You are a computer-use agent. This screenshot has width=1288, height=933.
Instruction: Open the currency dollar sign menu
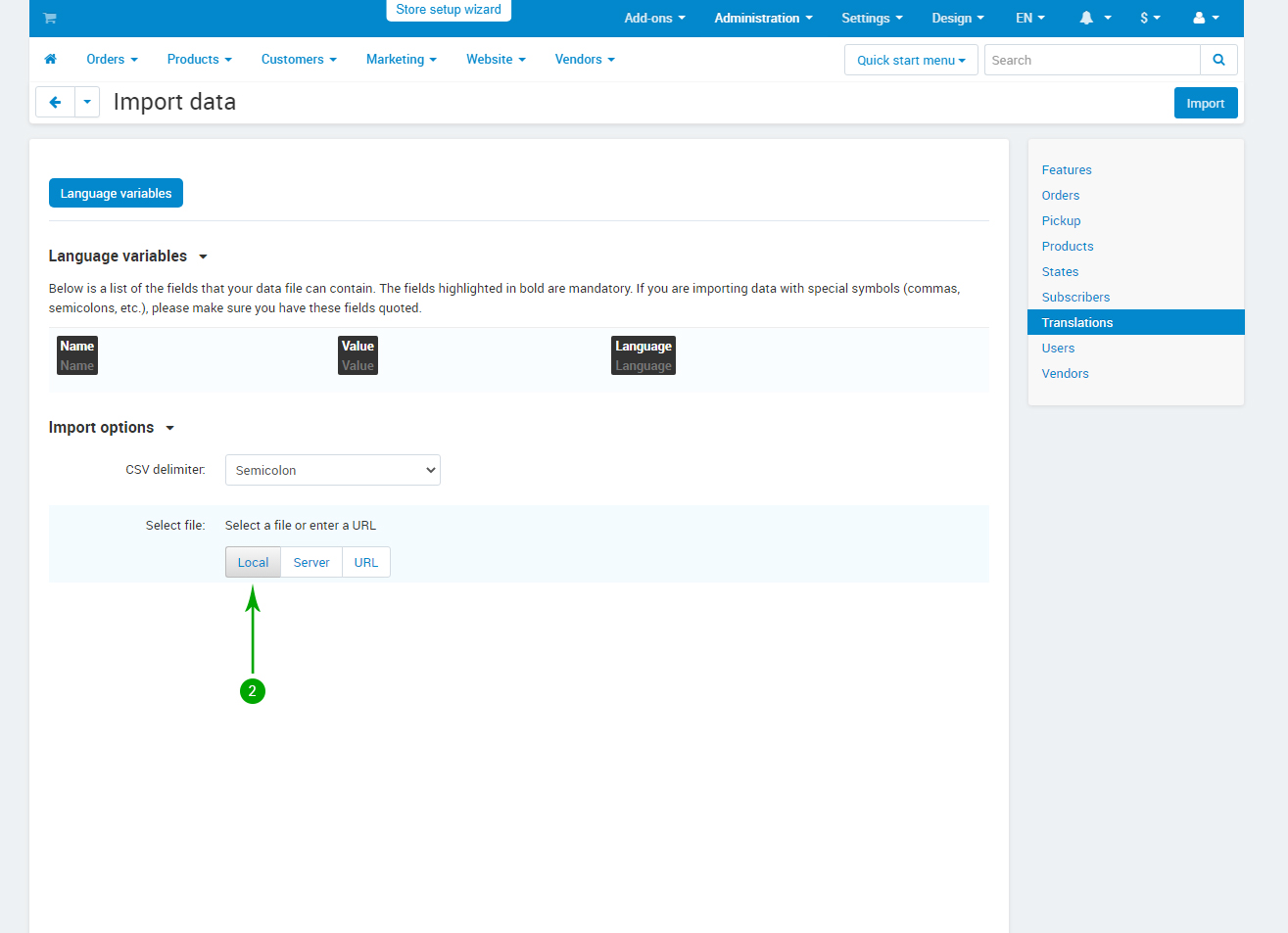1150,18
